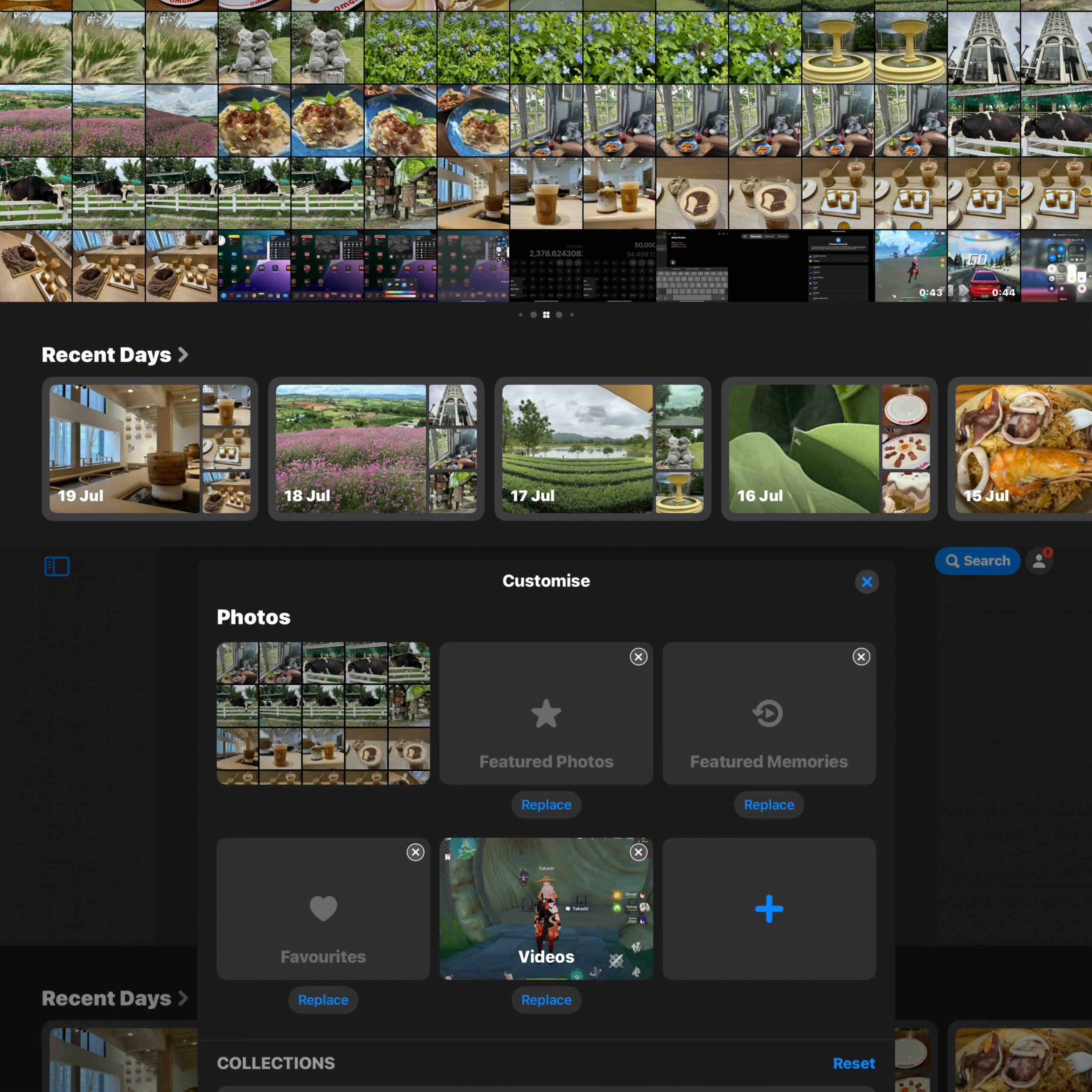Screen dimensions: 1092x1092
Task: Expand dimmed Recent Days chevron behind Customise panel
Action: (183, 998)
